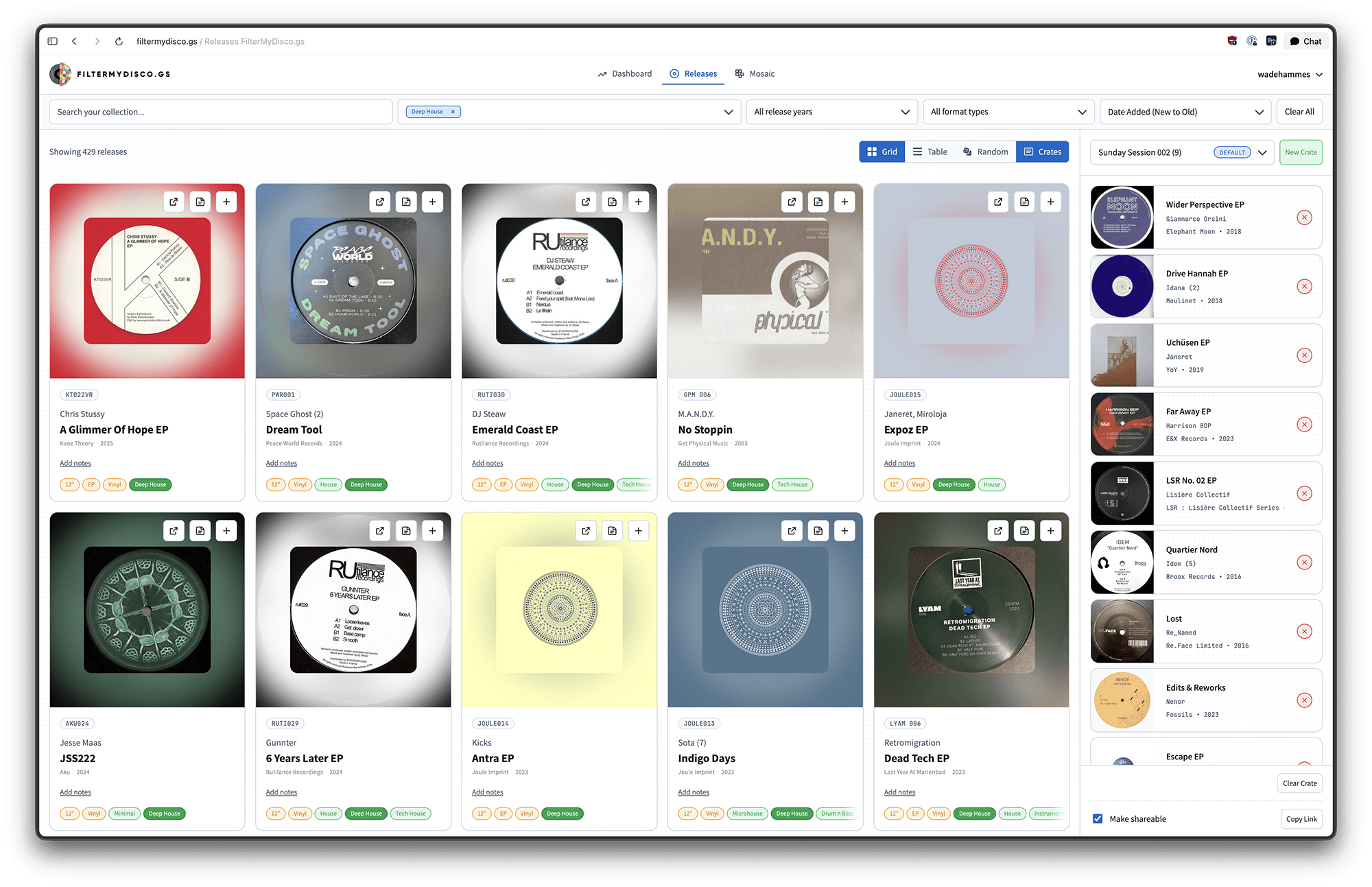1372x887 pixels.
Task: Toggle browser sidebar panel icon
Action: click(53, 41)
